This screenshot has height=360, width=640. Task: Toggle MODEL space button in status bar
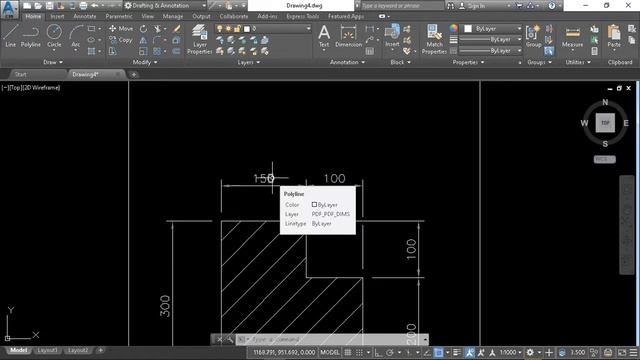pos(330,352)
